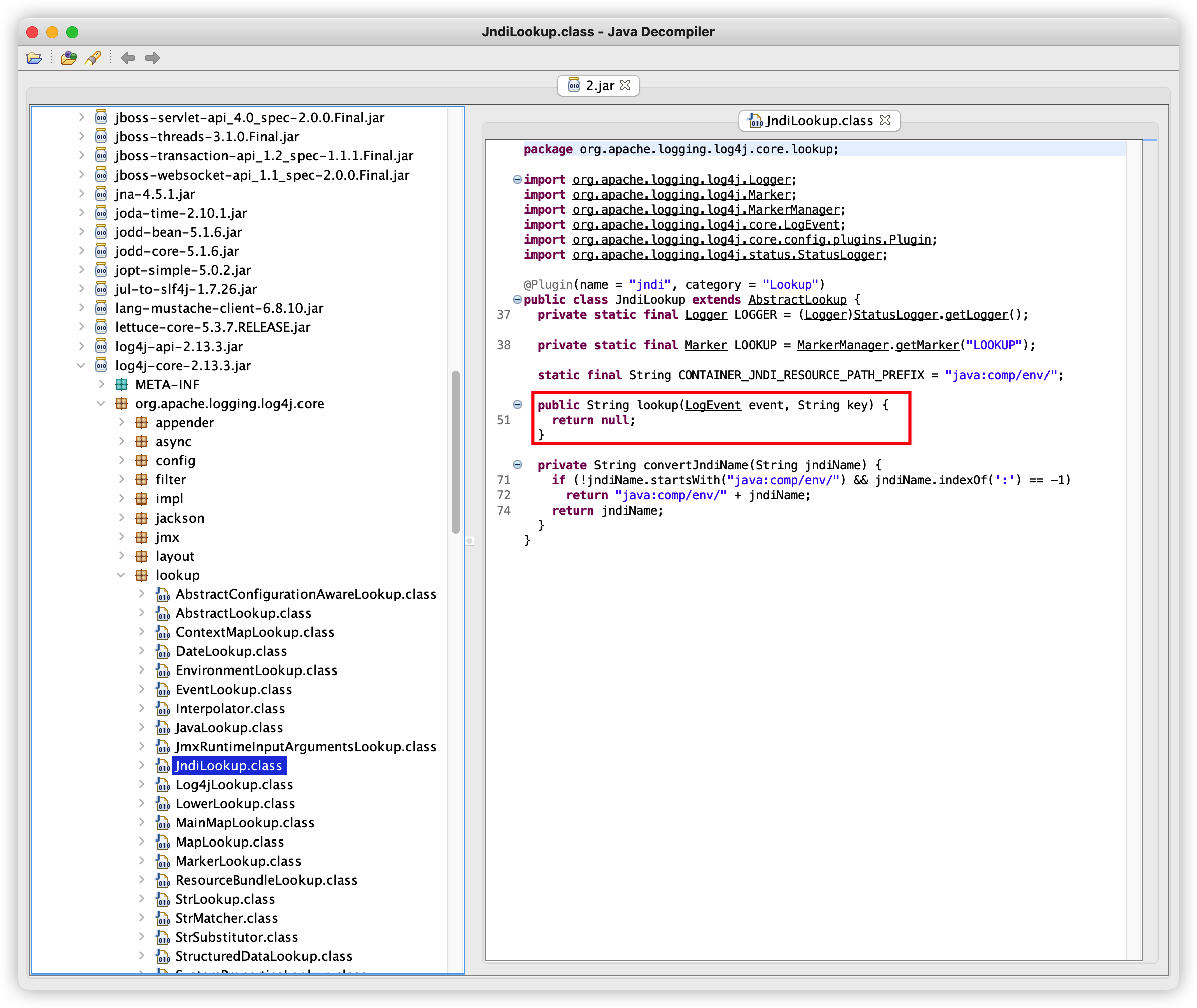Viewport: 1197px width, 1008px height.
Task: Click the log4j-core-2.13.3.jar file icon
Action: coord(102,365)
